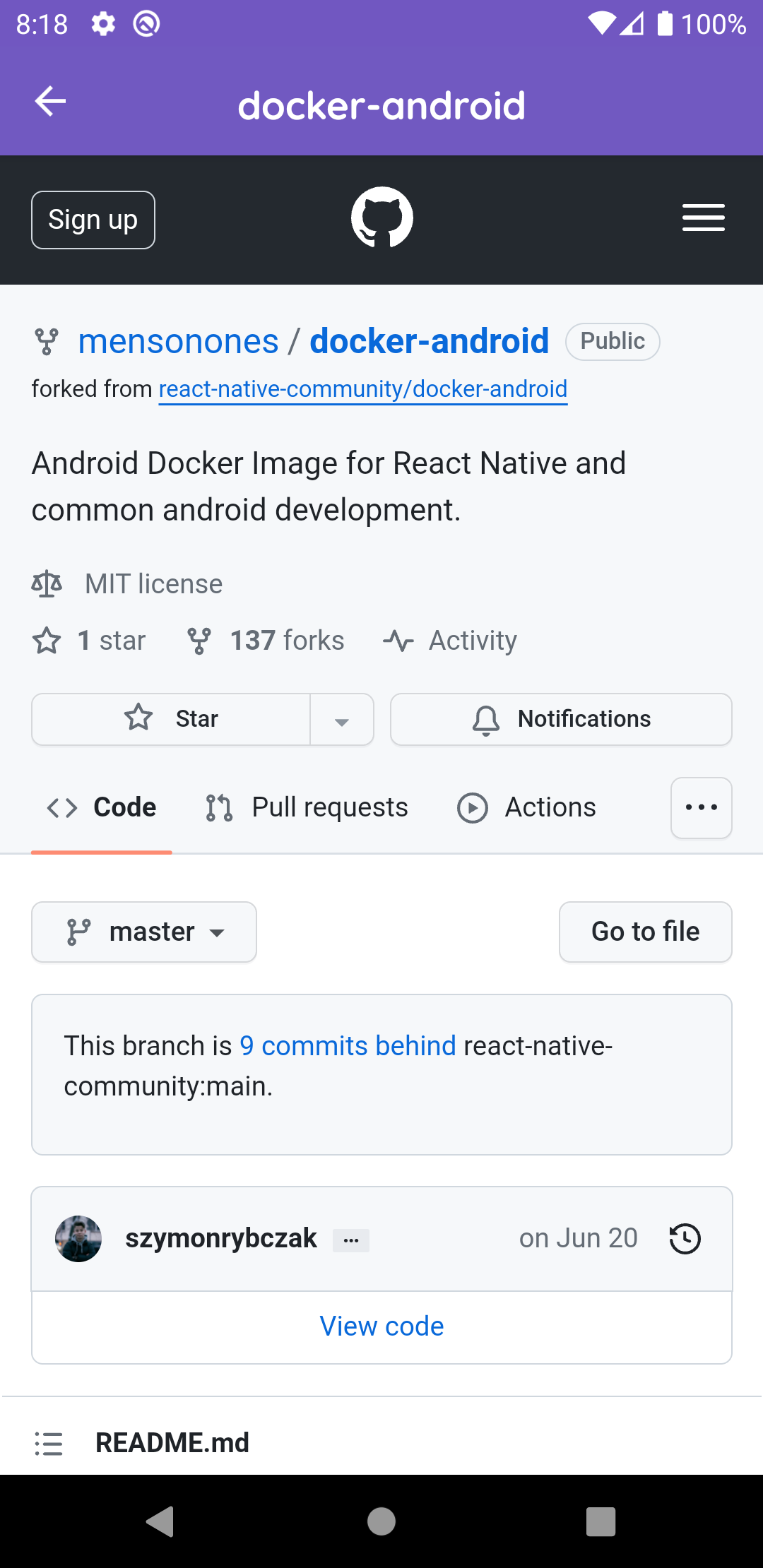Click the View code link
This screenshot has height=1568, width=763.
point(382,1326)
